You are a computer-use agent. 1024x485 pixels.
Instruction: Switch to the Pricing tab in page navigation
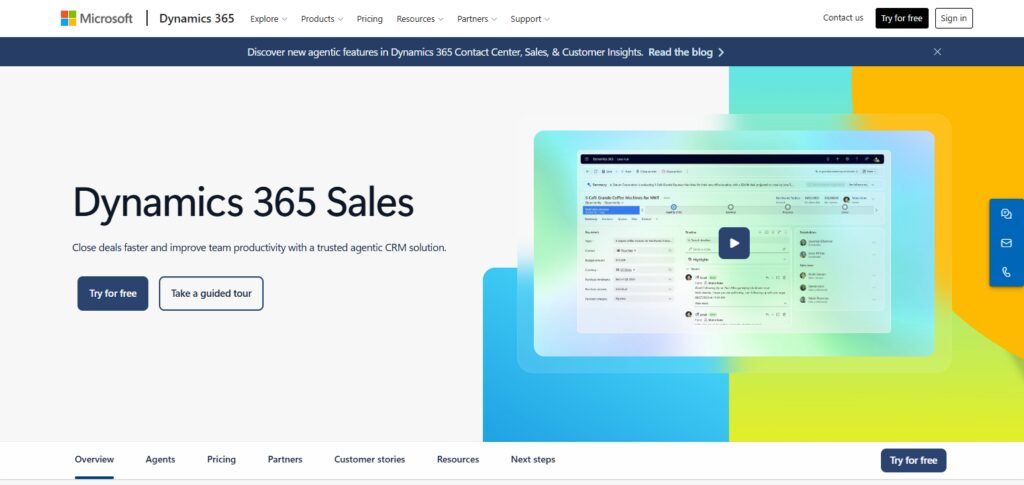(x=221, y=460)
